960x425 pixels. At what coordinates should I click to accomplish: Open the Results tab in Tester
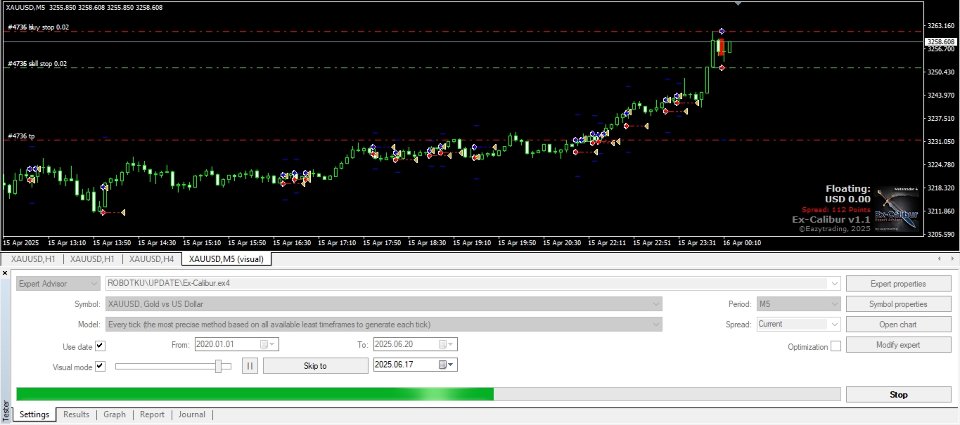pos(76,415)
